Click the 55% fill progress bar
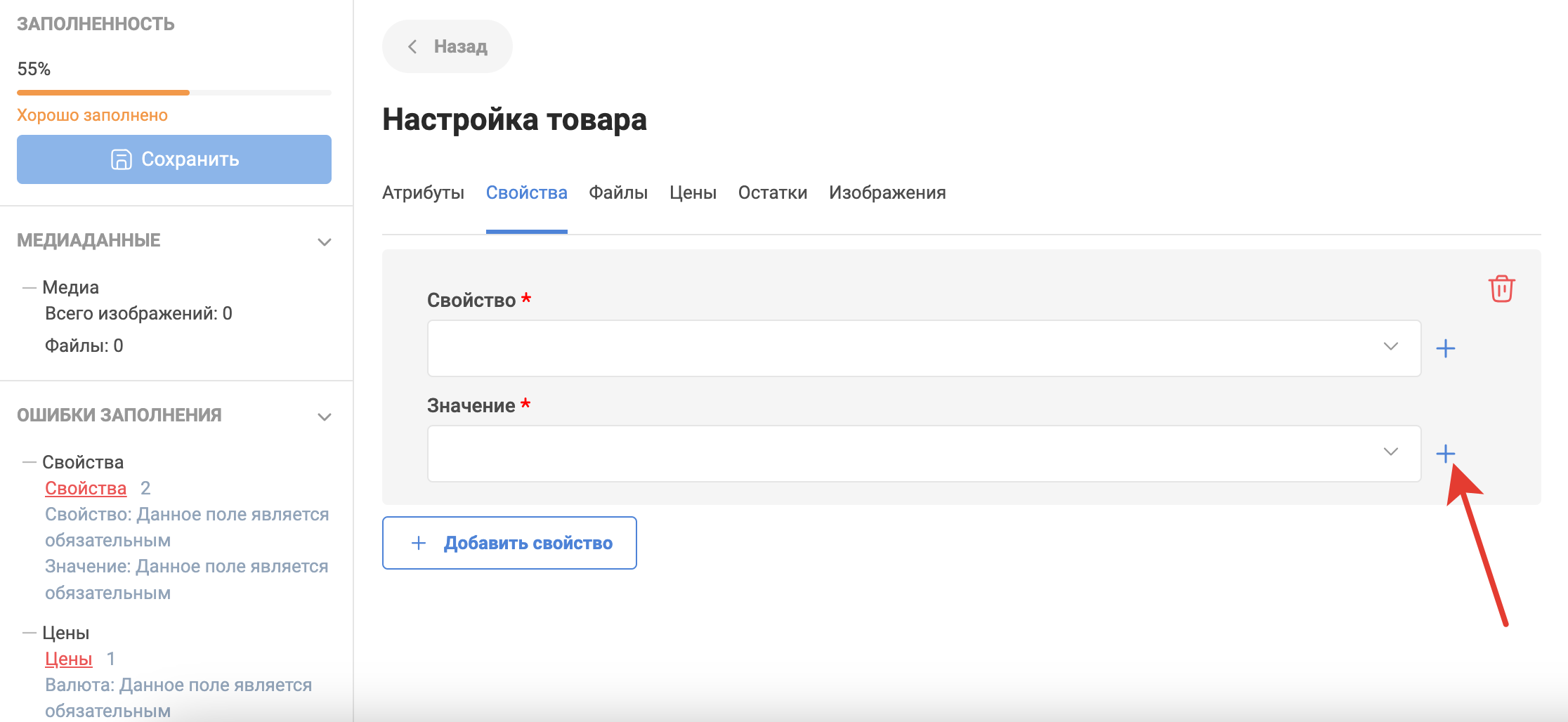The height and width of the screenshot is (722, 1568). (x=174, y=93)
